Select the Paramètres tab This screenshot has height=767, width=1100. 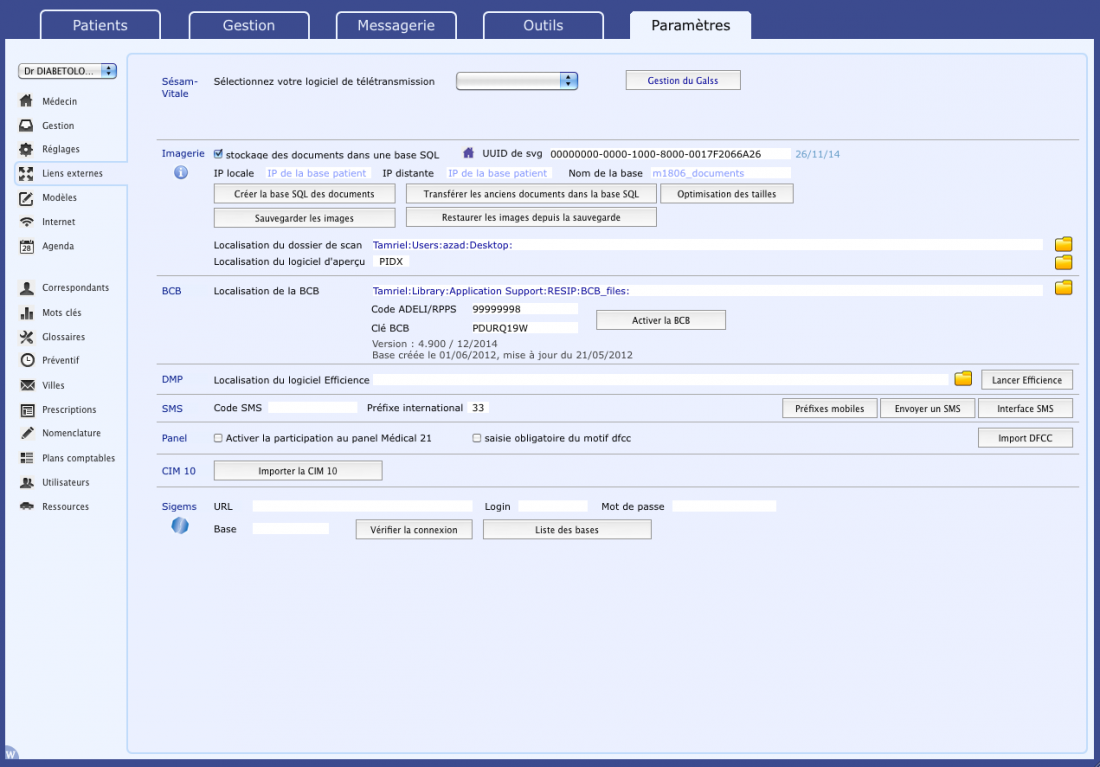691,25
